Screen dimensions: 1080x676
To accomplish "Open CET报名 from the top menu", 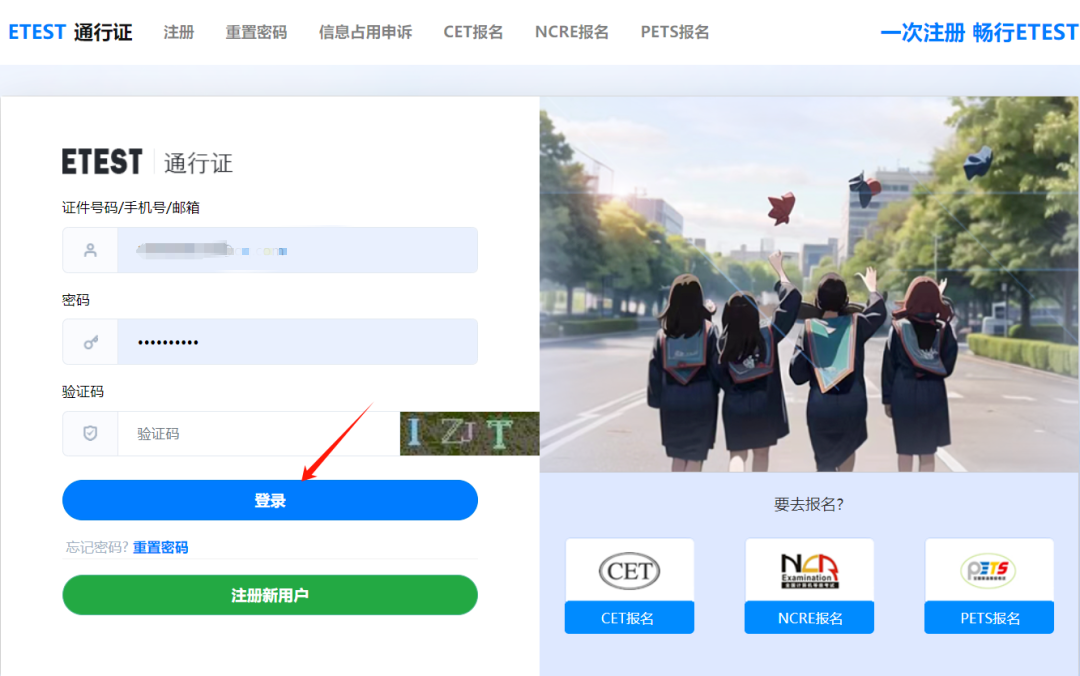I will point(472,31).
